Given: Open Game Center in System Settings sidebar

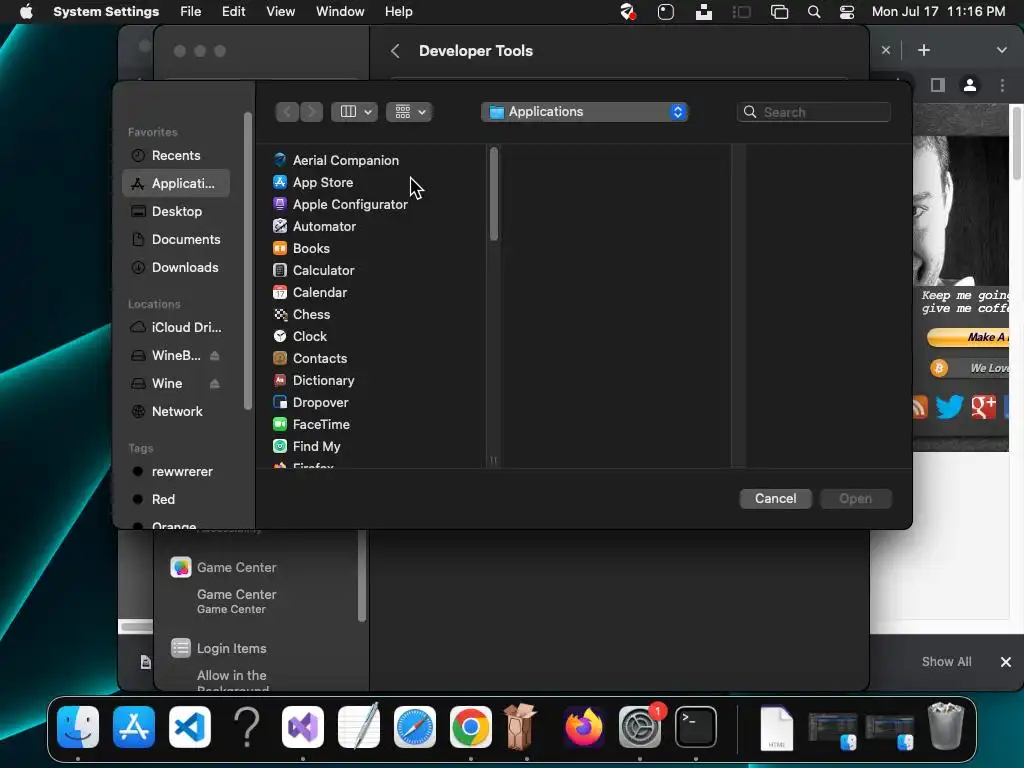Looking at the screenshot, I should [224, 568].
